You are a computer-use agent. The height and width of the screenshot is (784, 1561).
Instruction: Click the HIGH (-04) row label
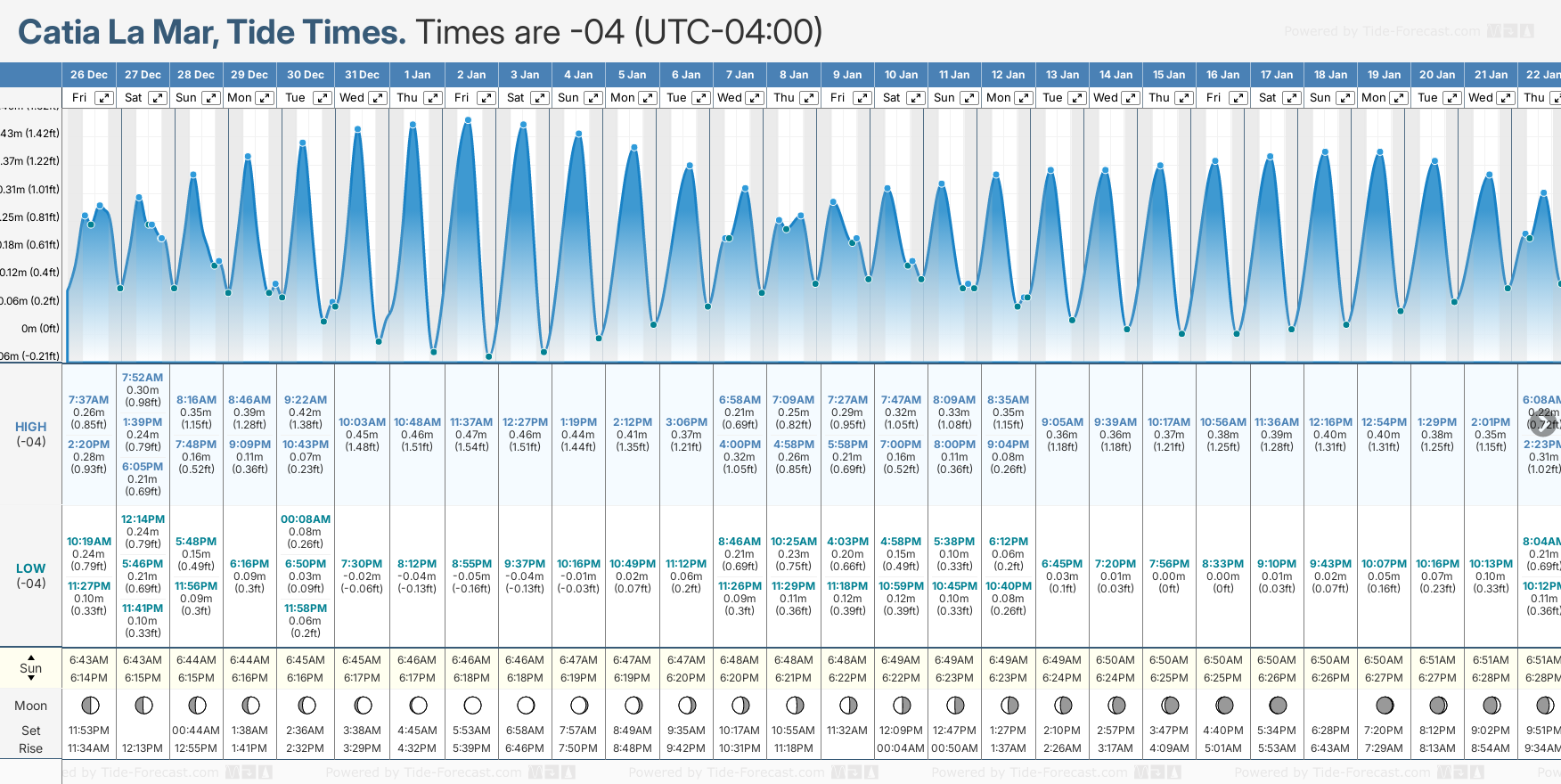click(30, 434)
